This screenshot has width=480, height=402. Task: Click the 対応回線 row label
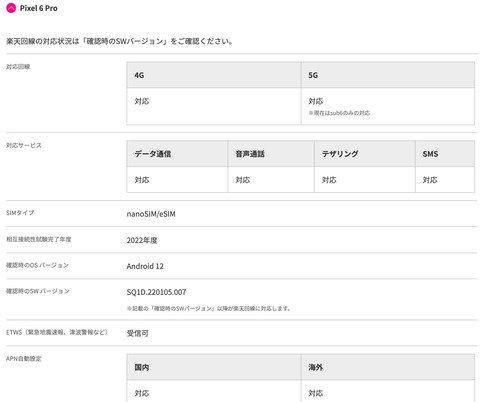click(x=18, y=67)
